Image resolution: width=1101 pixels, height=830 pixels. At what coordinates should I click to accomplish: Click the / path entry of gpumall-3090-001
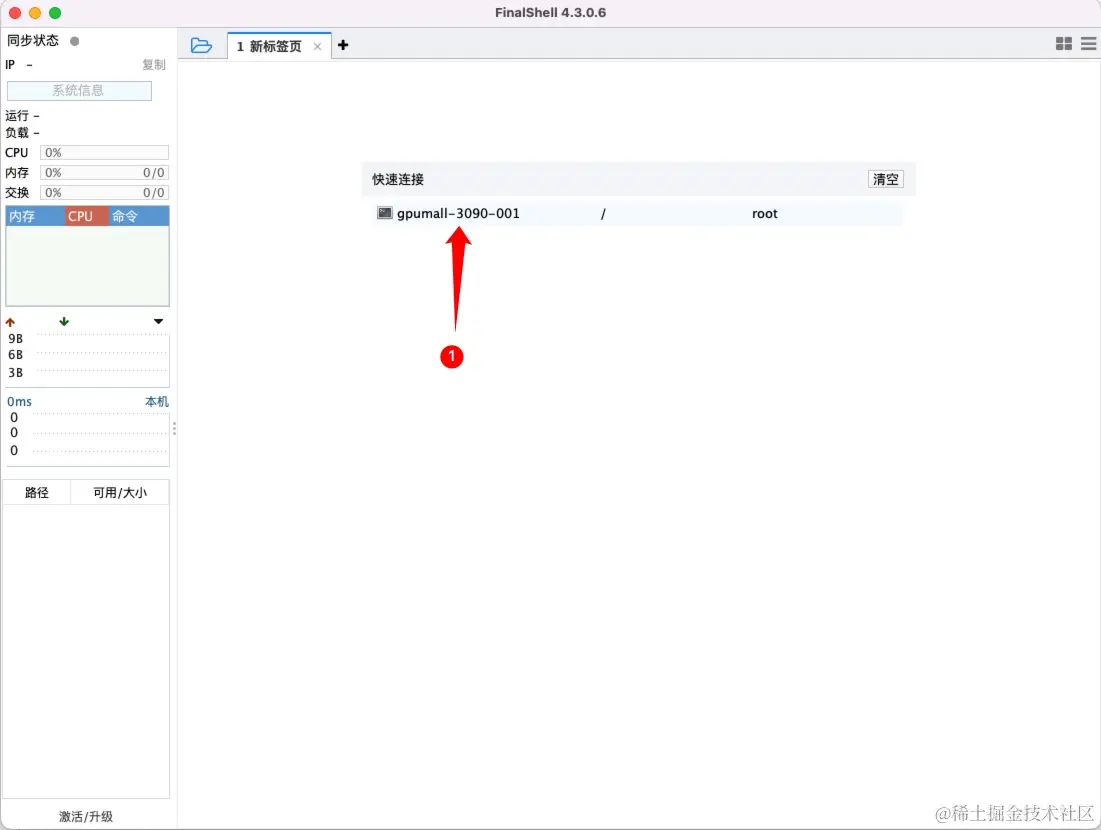pos(602,213)
